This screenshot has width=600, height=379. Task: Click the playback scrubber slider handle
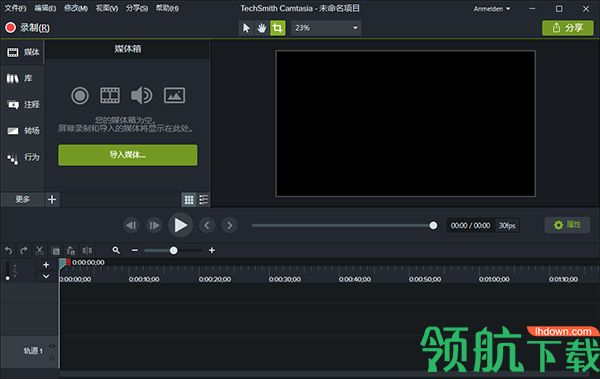433,225
